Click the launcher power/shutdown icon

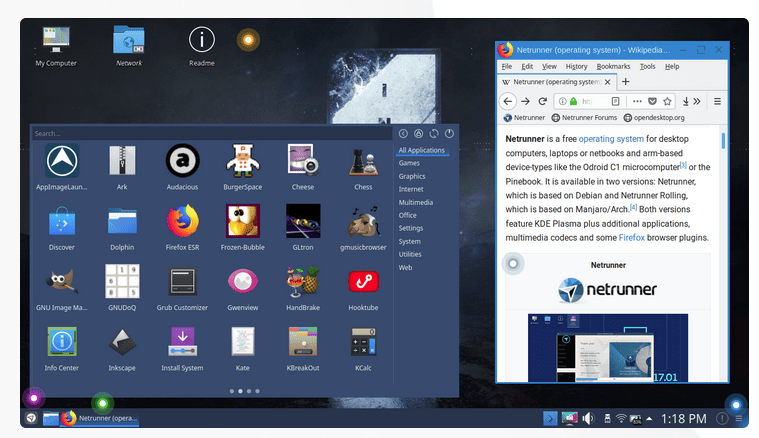(449, 134)
